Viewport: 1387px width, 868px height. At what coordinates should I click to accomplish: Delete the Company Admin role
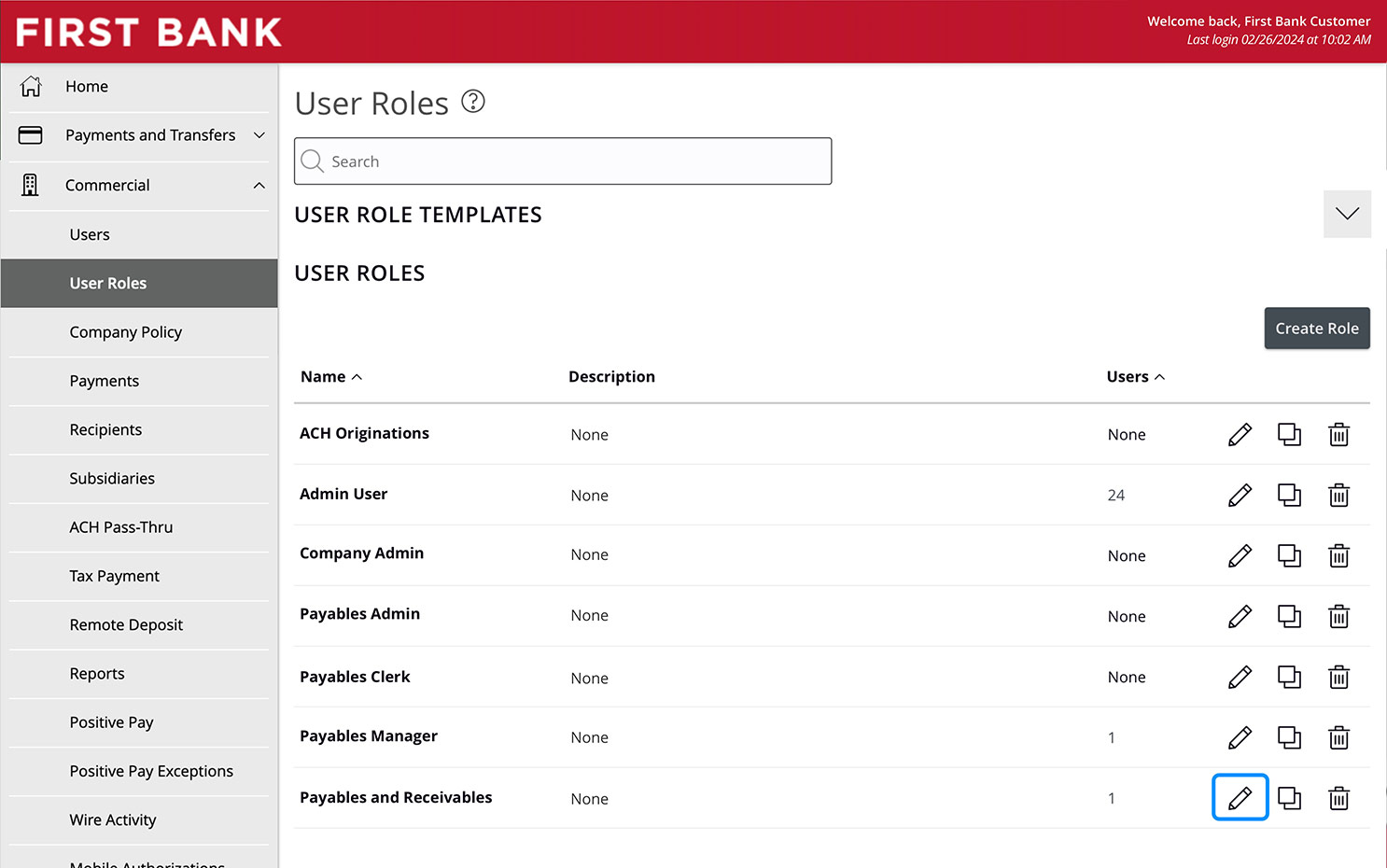coord(1338,555)
